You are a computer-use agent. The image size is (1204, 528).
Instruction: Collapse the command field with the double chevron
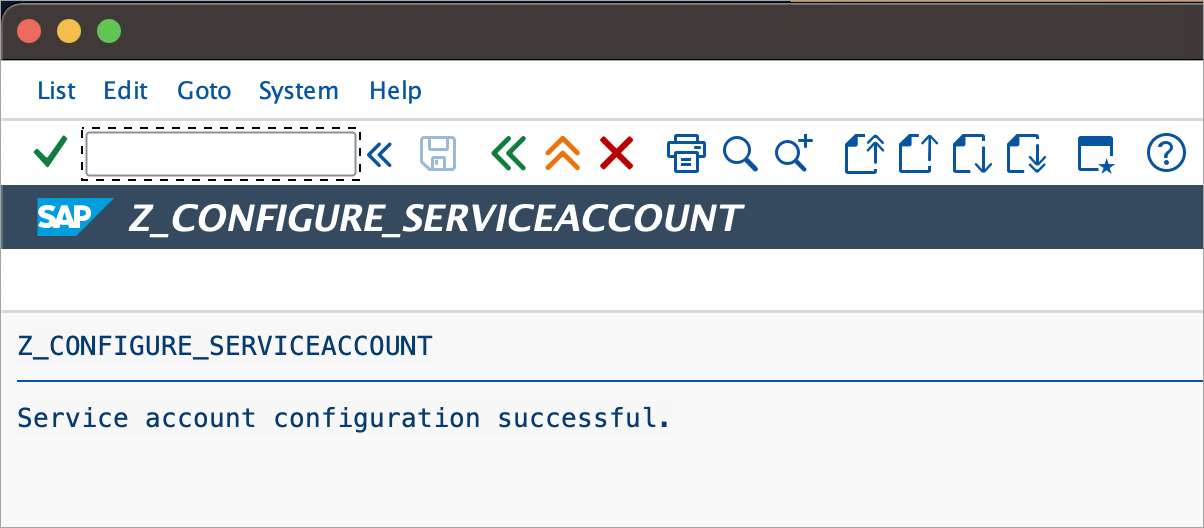pyautogui.click(x=380, y=154)
